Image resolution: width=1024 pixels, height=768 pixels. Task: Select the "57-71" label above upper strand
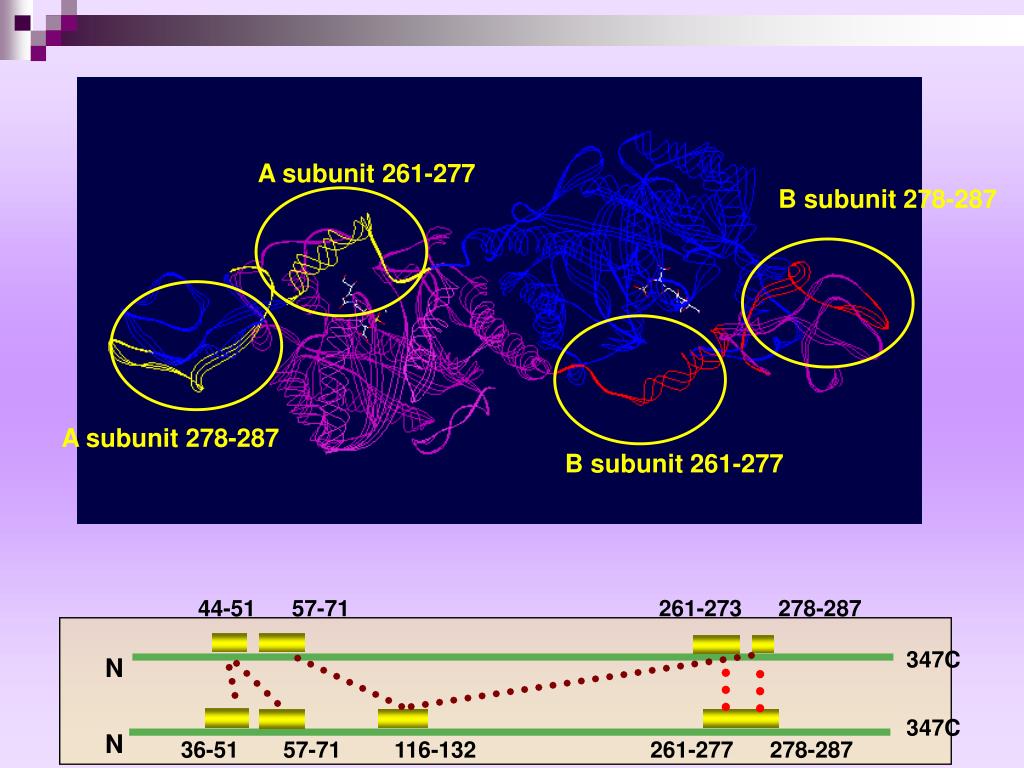(x=320, y=609)
